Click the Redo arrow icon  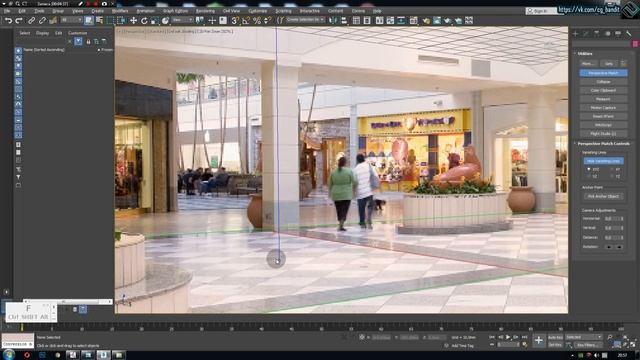point(19,20)
